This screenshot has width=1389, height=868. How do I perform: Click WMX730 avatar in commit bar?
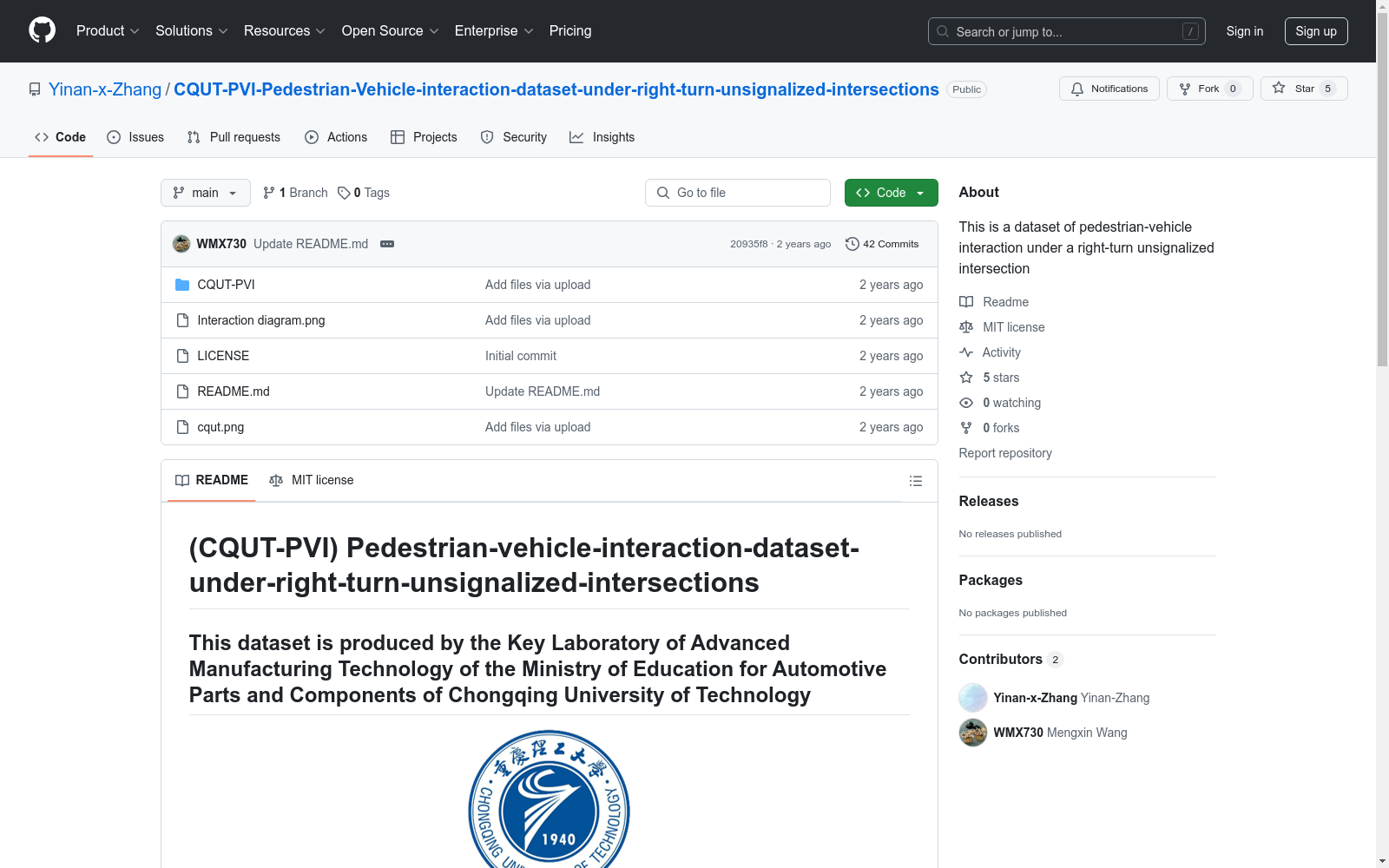[181, 244]
